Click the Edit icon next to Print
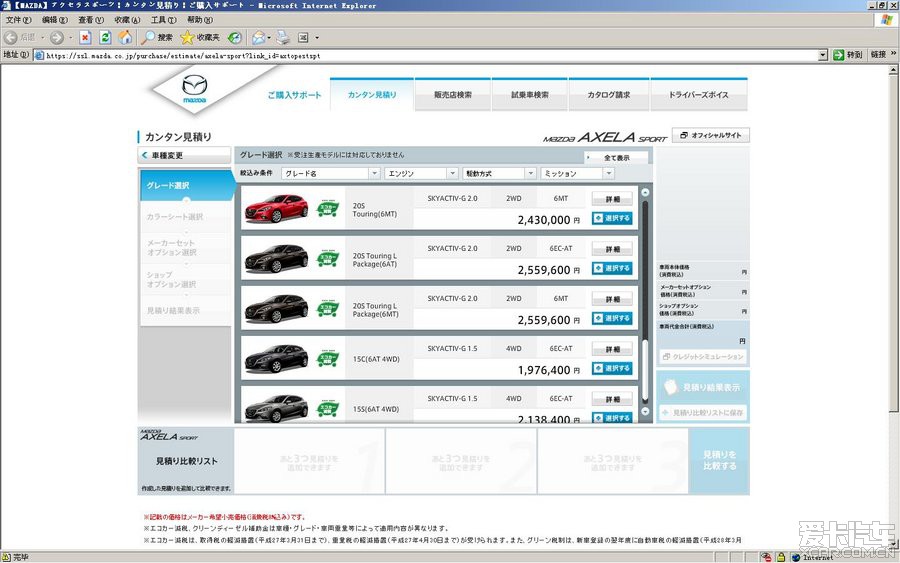900x563 pixels. pos(303,38)
